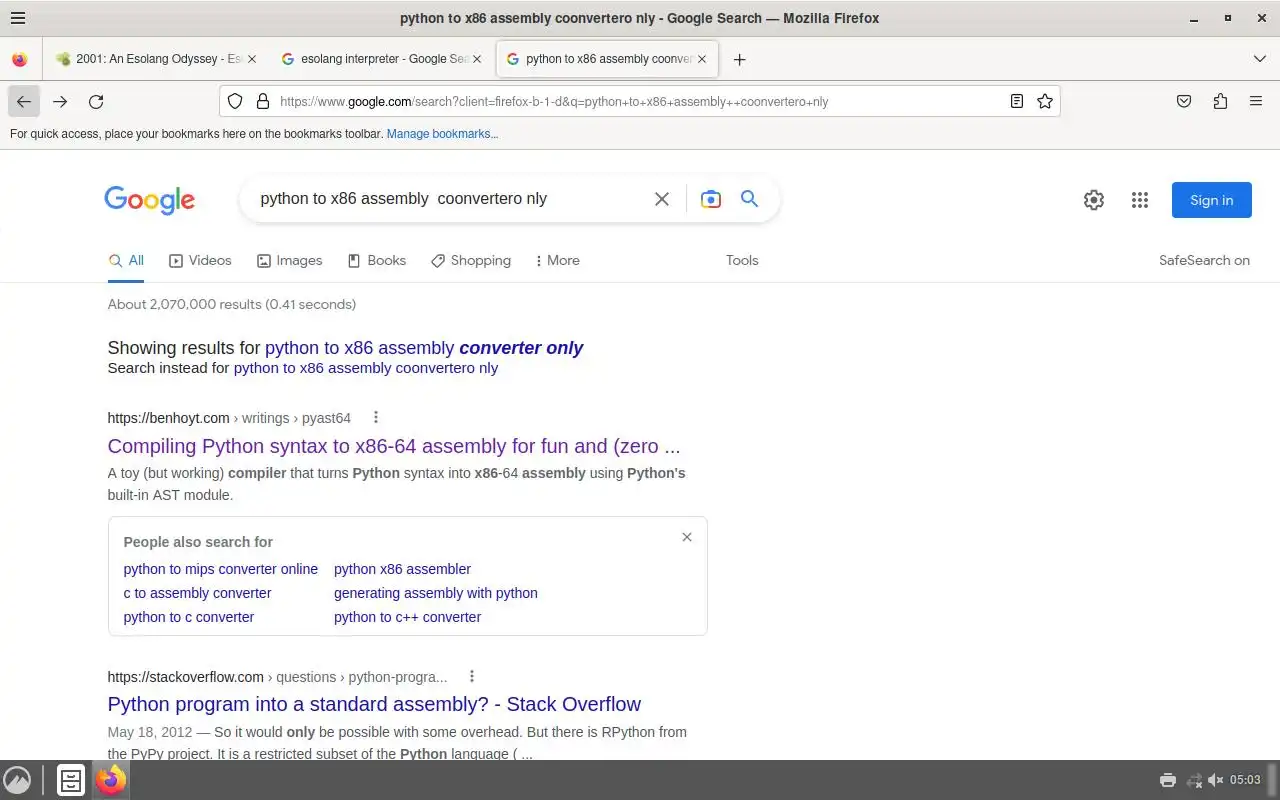1280x800 pixels.
Task: Open 'Compiling Python syntax to x86-64 assembly' result
Action: pyautogui.click(x=394, y=446)
